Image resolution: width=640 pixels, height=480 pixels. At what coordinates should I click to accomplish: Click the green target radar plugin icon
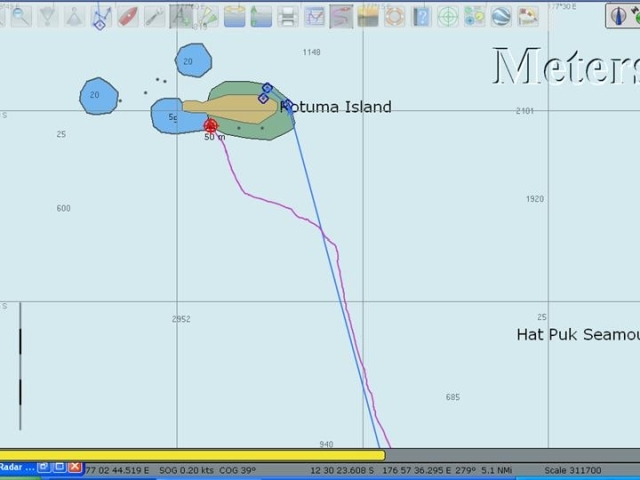click(x=448, y=15)
